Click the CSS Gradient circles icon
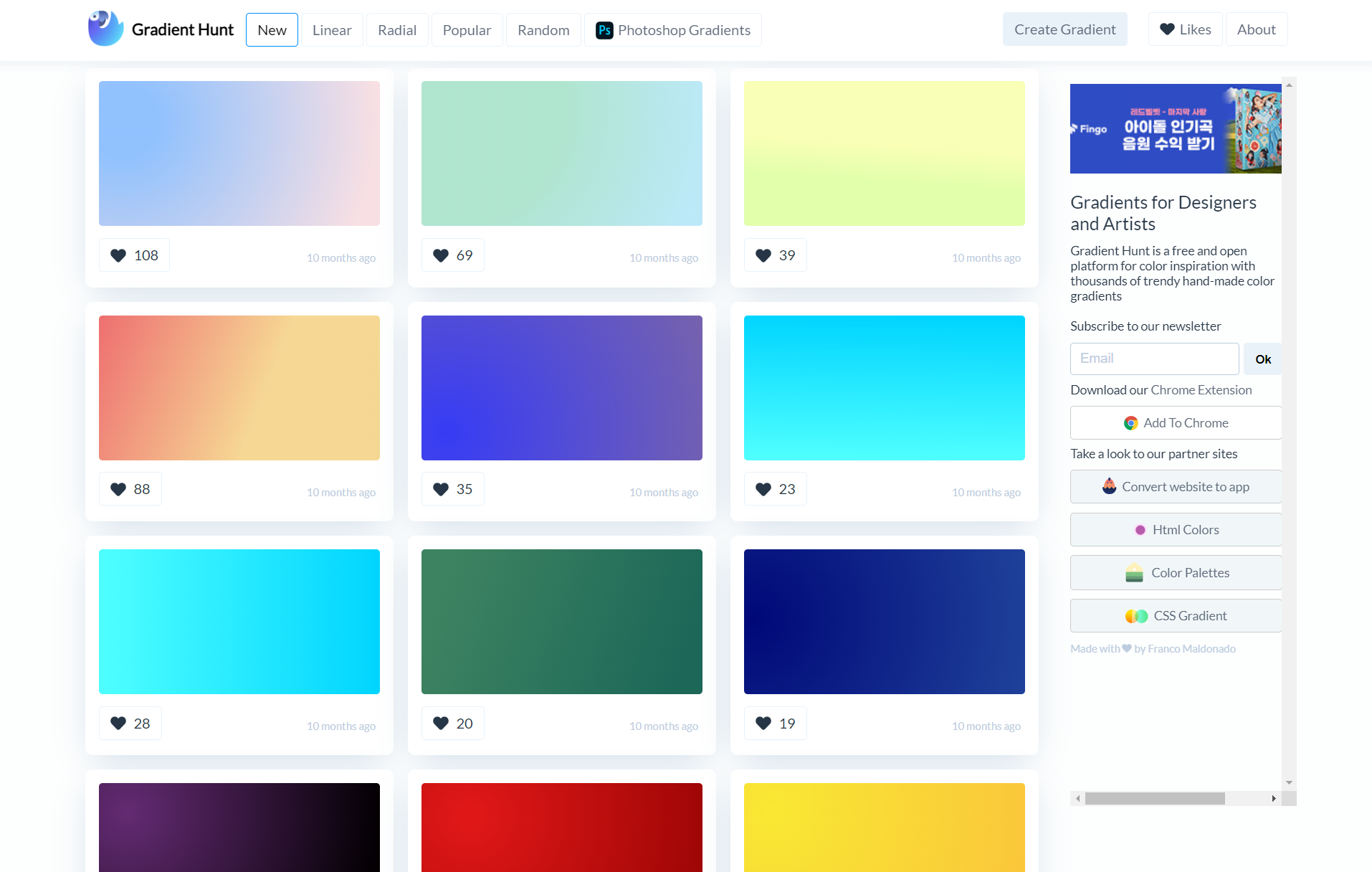1372x872 pixels. click(x=1136, y=616)
